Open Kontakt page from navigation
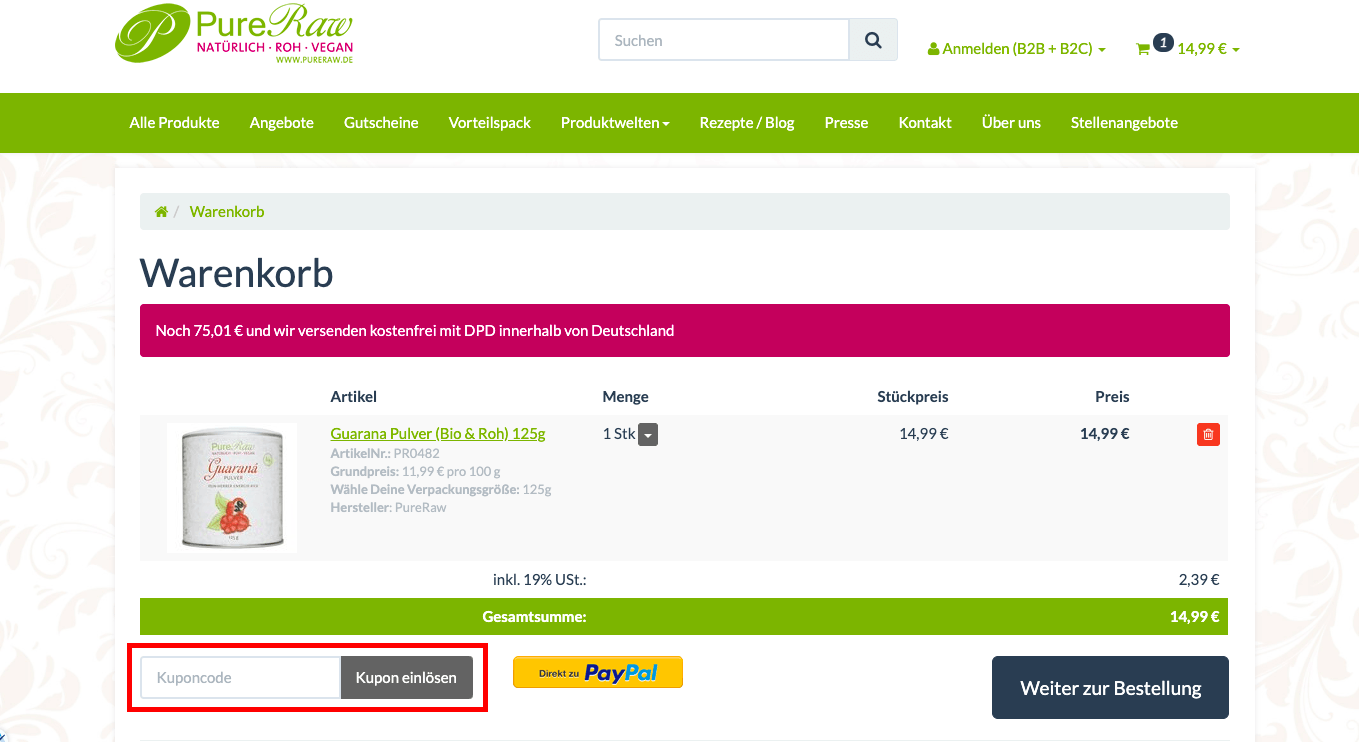The width and height of the screenshot is (1359, 742). coord(925,123)
